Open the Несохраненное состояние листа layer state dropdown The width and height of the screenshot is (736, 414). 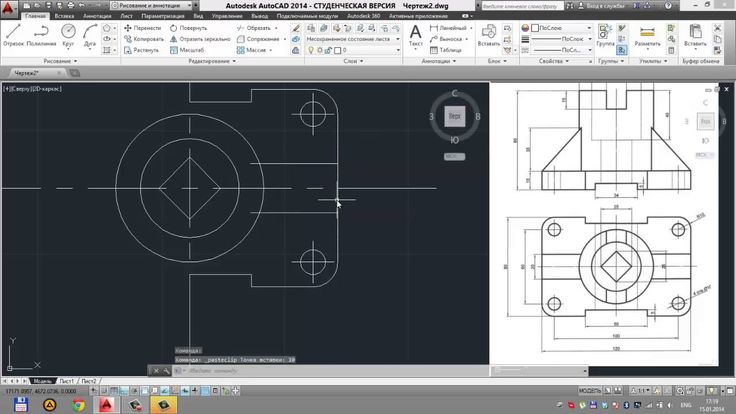[353, 39]
